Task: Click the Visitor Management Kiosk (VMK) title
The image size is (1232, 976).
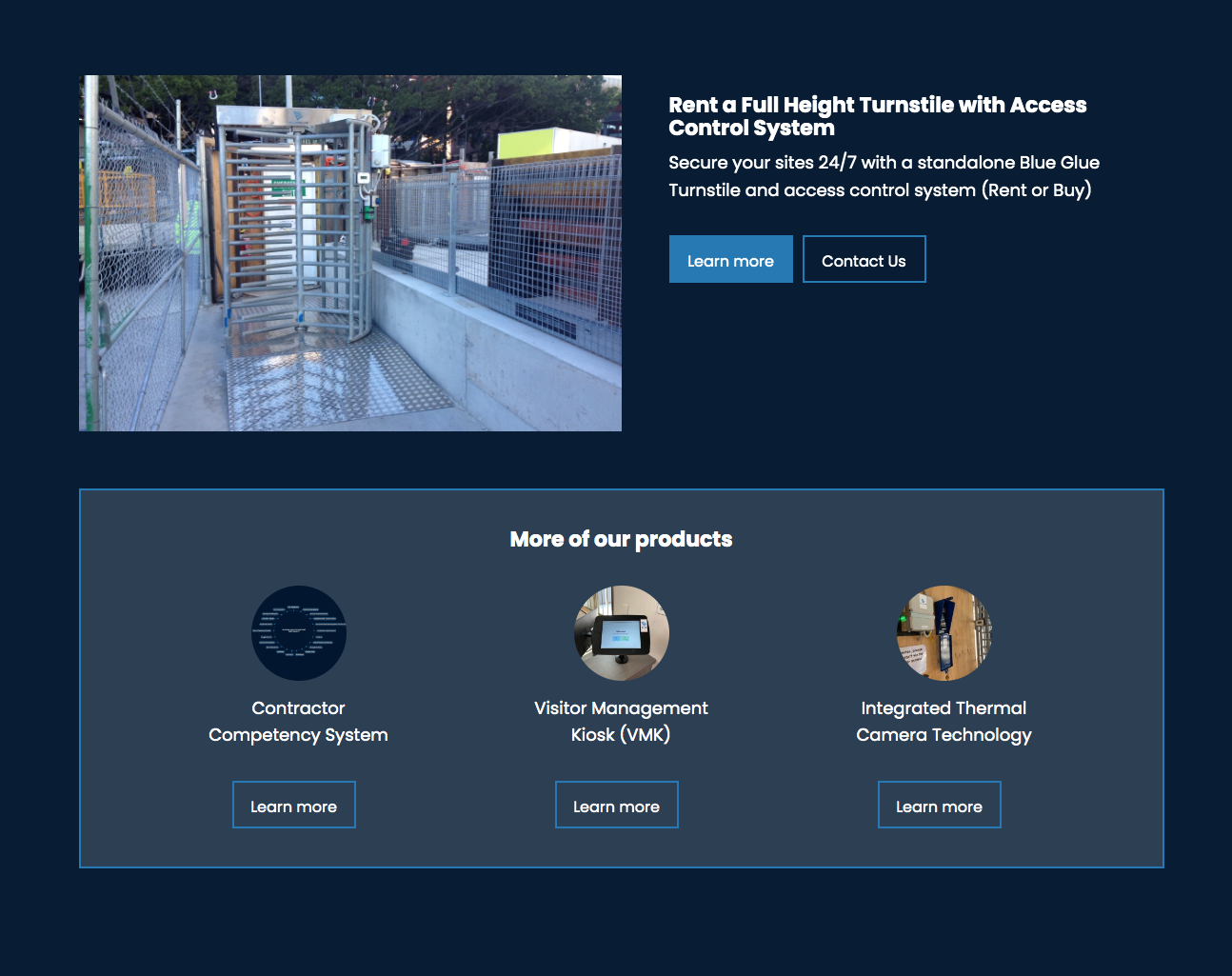Action: pyautogui.click(x=621, y=722)
